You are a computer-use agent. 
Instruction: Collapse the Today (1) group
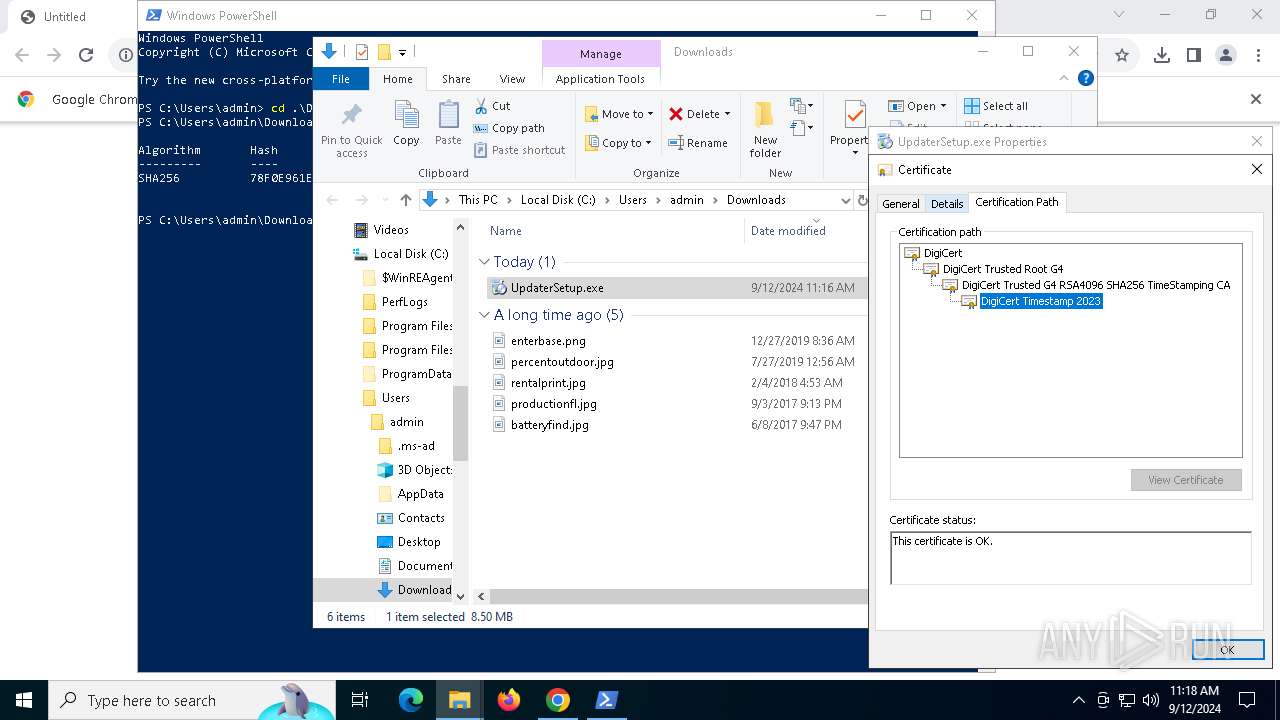pos(485,262)
